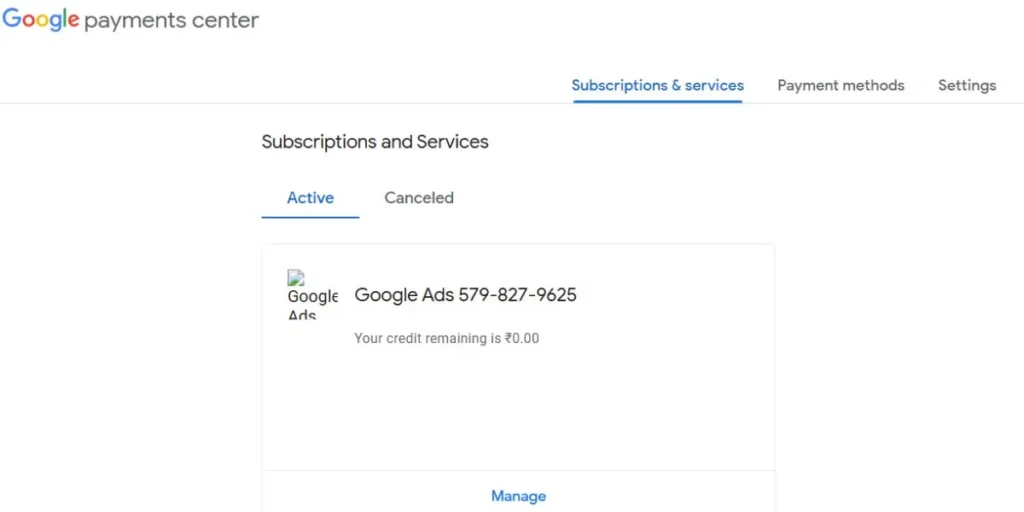Image resolution: width=1024 pixels, height=512 pixels.
Task: Click the Google logo in the header
Action: click(x=41, y=20)
